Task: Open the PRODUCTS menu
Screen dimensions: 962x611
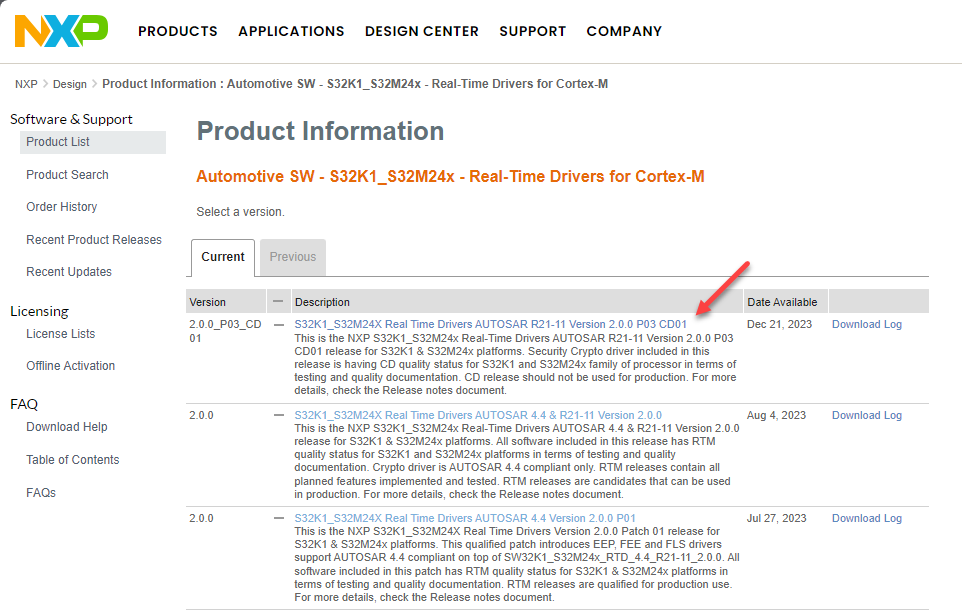Action: [x=177, y=31]
